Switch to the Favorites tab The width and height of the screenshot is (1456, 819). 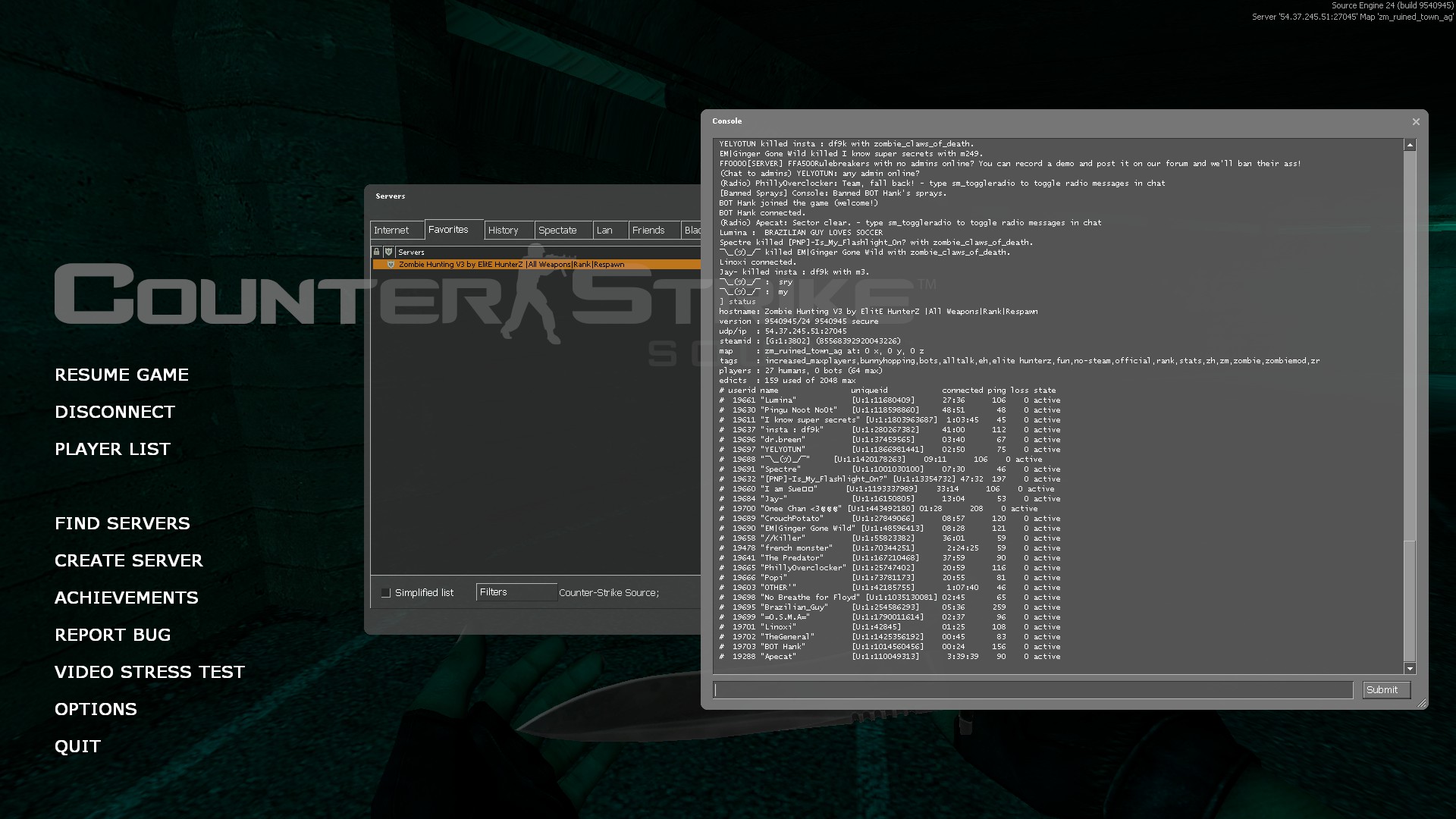click(454, 229)
